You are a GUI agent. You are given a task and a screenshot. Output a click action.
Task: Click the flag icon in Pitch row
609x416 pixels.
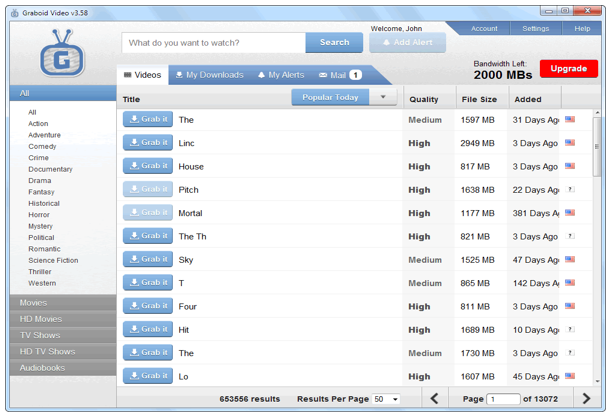click(x=571, y=190)
